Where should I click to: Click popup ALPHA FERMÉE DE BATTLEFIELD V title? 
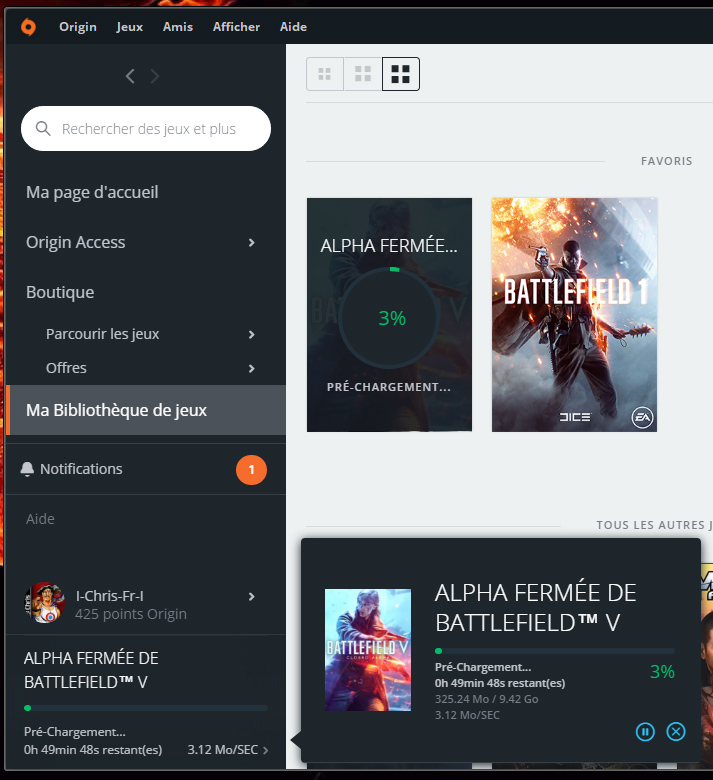(x=535, y=607)
